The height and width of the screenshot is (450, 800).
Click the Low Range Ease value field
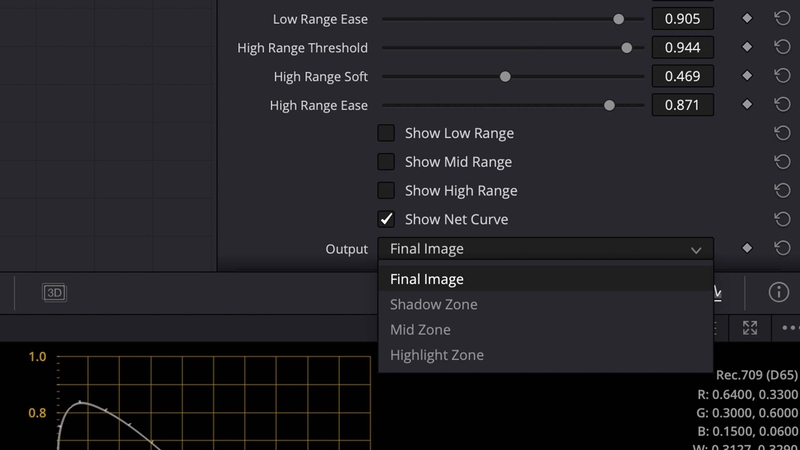[682, 19]
